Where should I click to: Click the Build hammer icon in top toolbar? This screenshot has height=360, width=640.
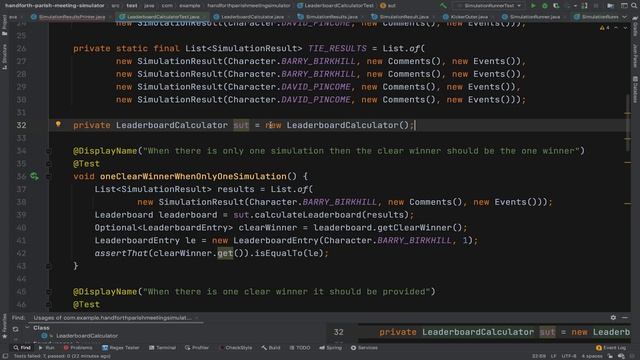coord(443,6)
